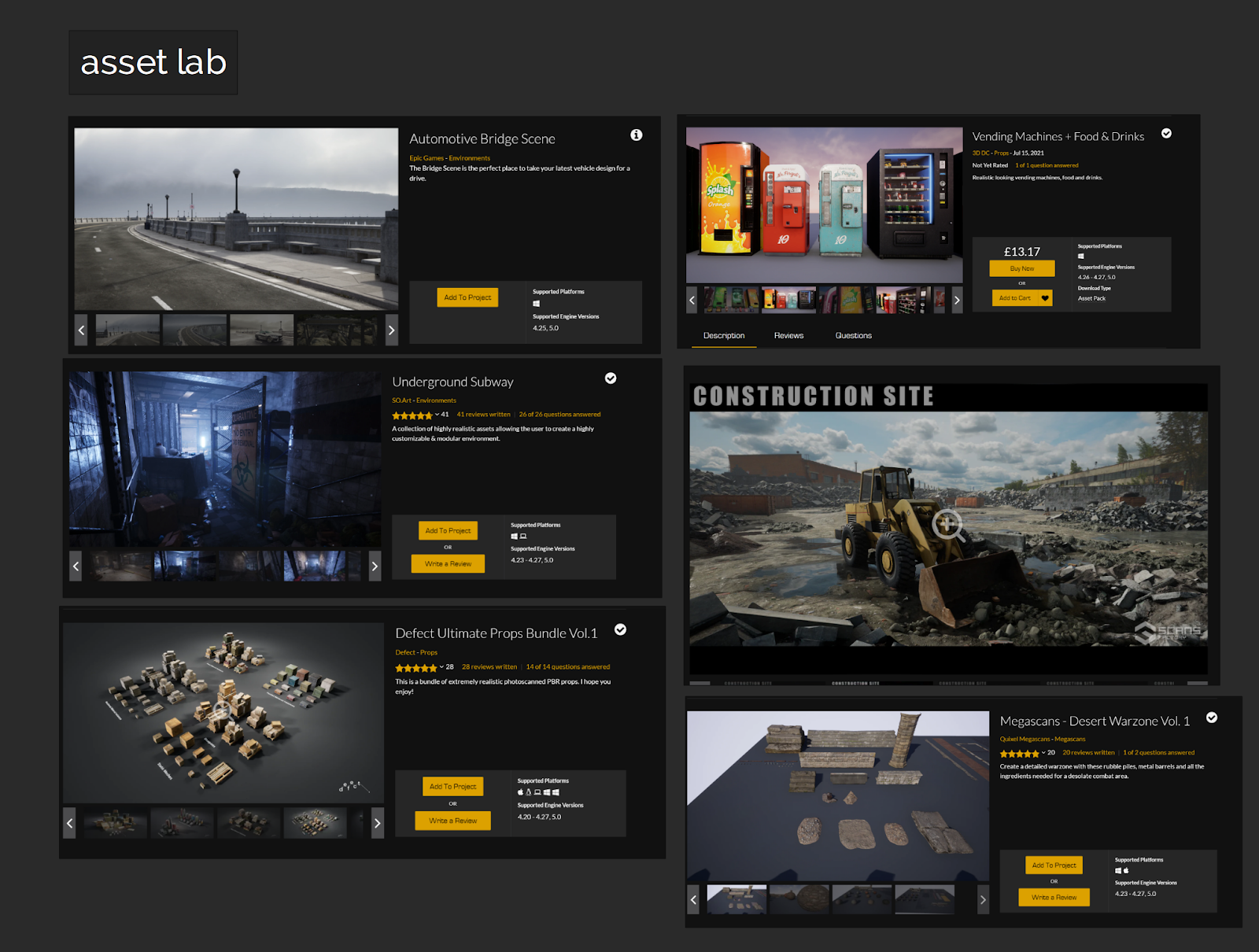This screenshot has width=1259, height=952.
Task: Open '14 of 14 questions answered' link
Action: point(568,667)
